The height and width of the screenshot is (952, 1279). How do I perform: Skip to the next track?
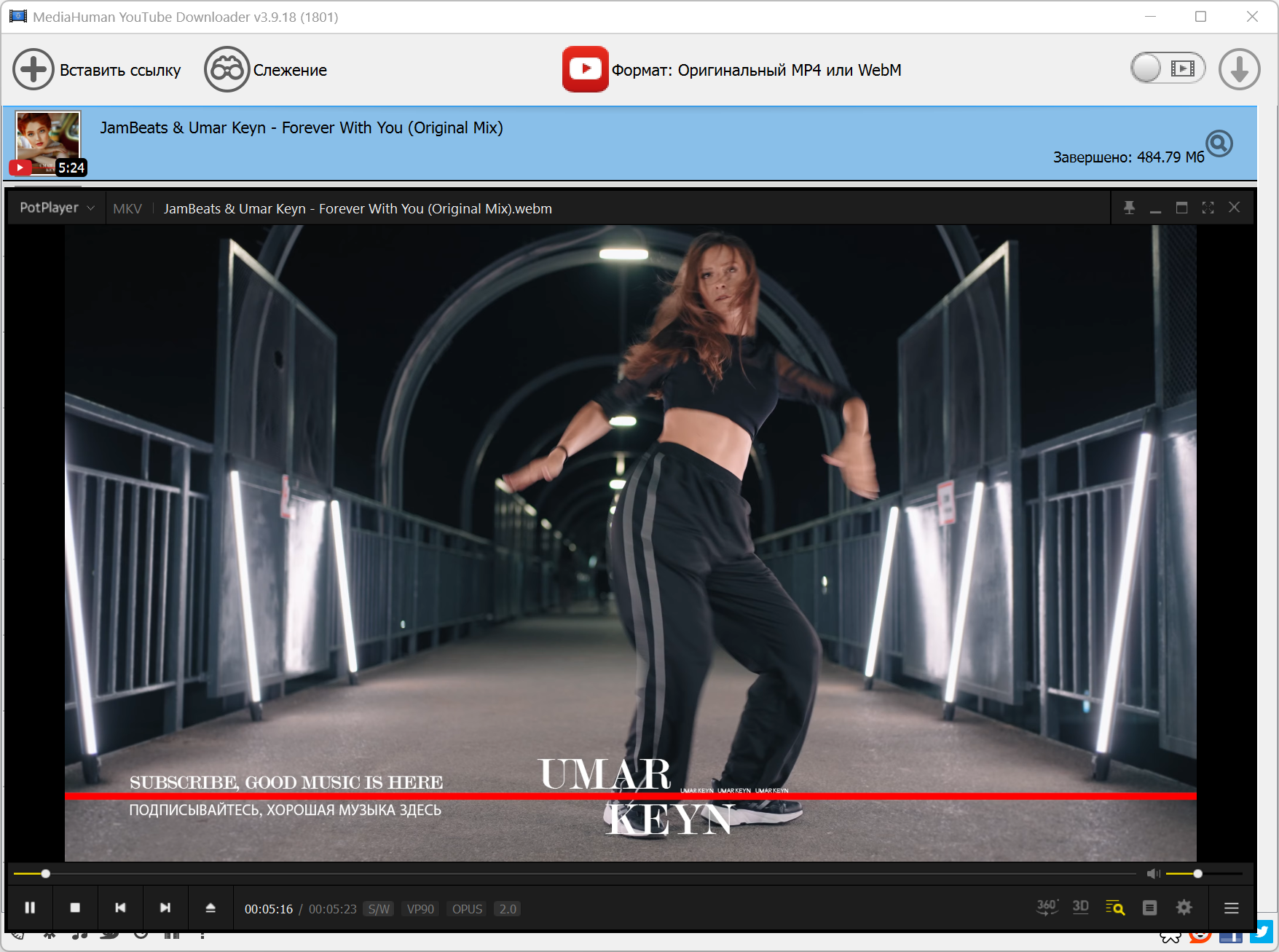click(165, 908)
